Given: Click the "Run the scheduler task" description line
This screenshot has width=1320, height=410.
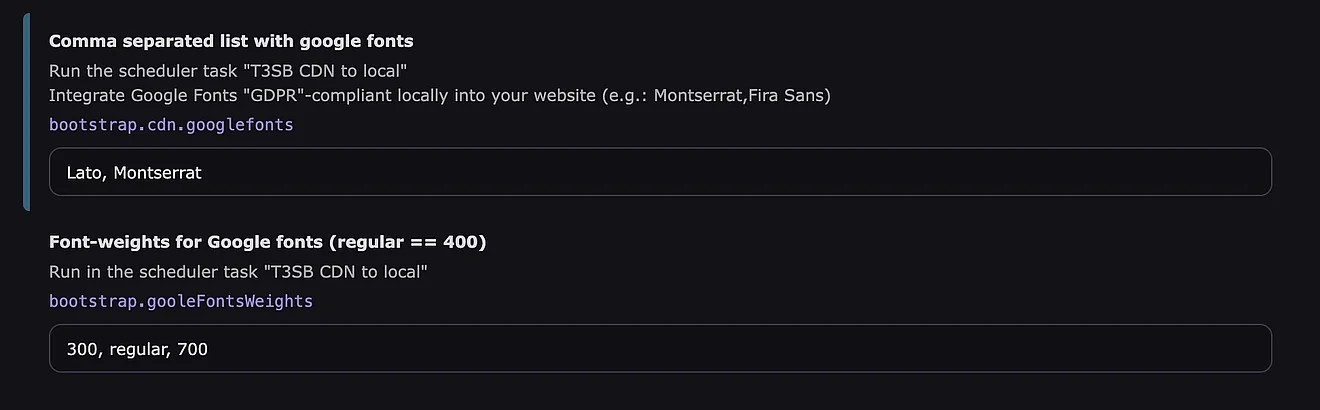Looking at the screenshot, I should click(228, 70).
